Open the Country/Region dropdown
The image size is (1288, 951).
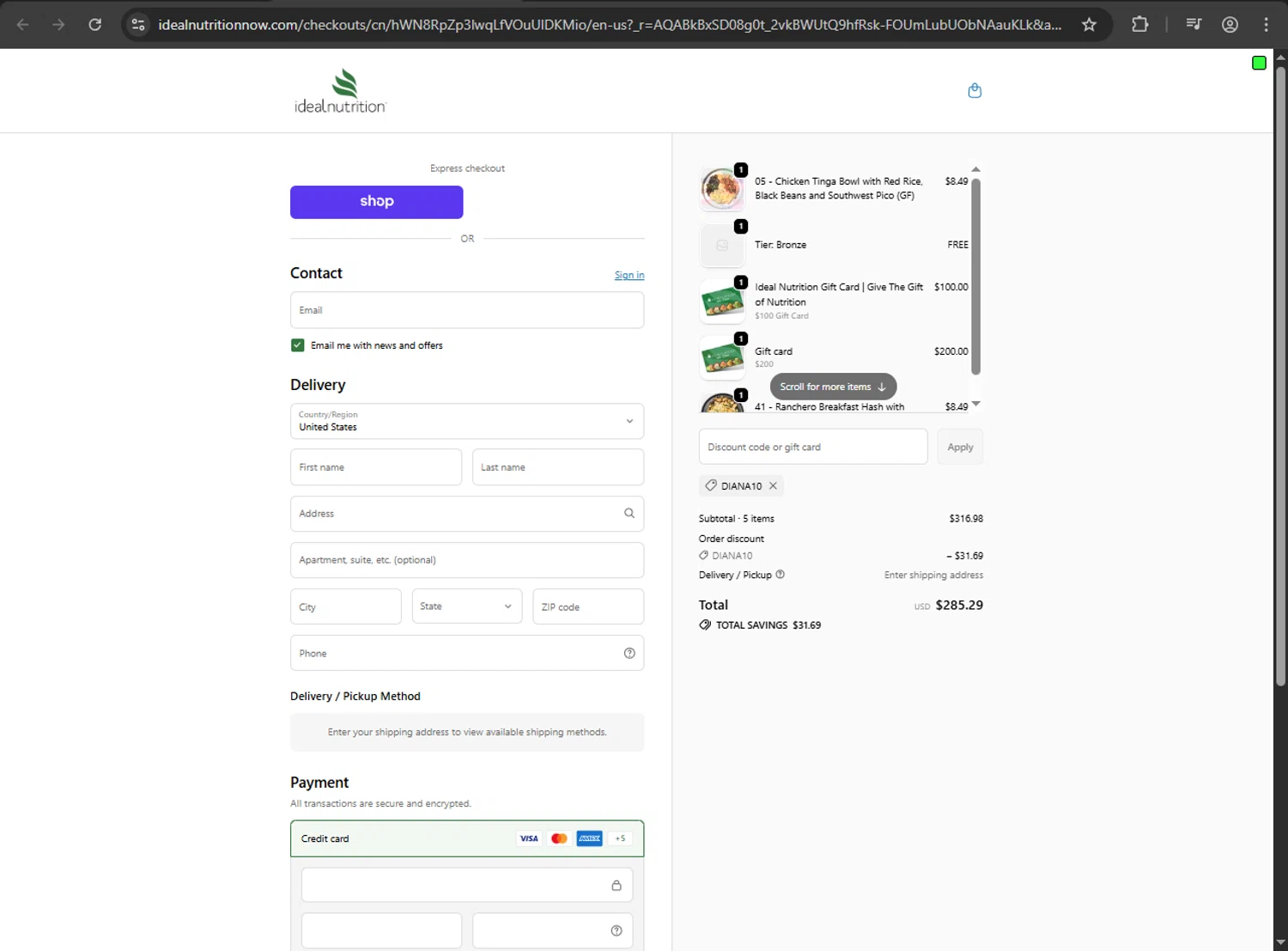(x=467, y=421)
